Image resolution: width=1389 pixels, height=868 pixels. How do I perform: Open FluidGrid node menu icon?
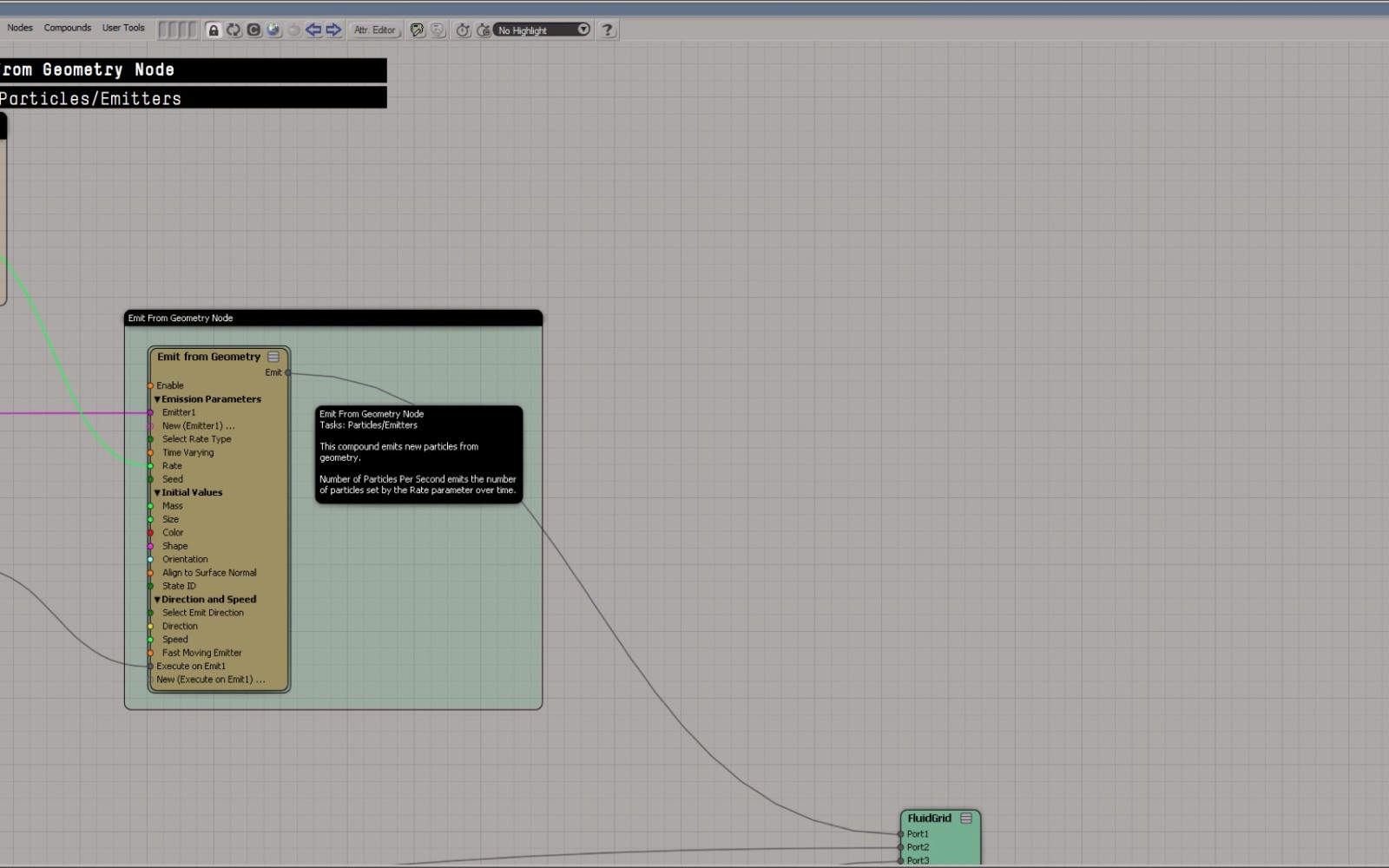click(x=966, y=819)
